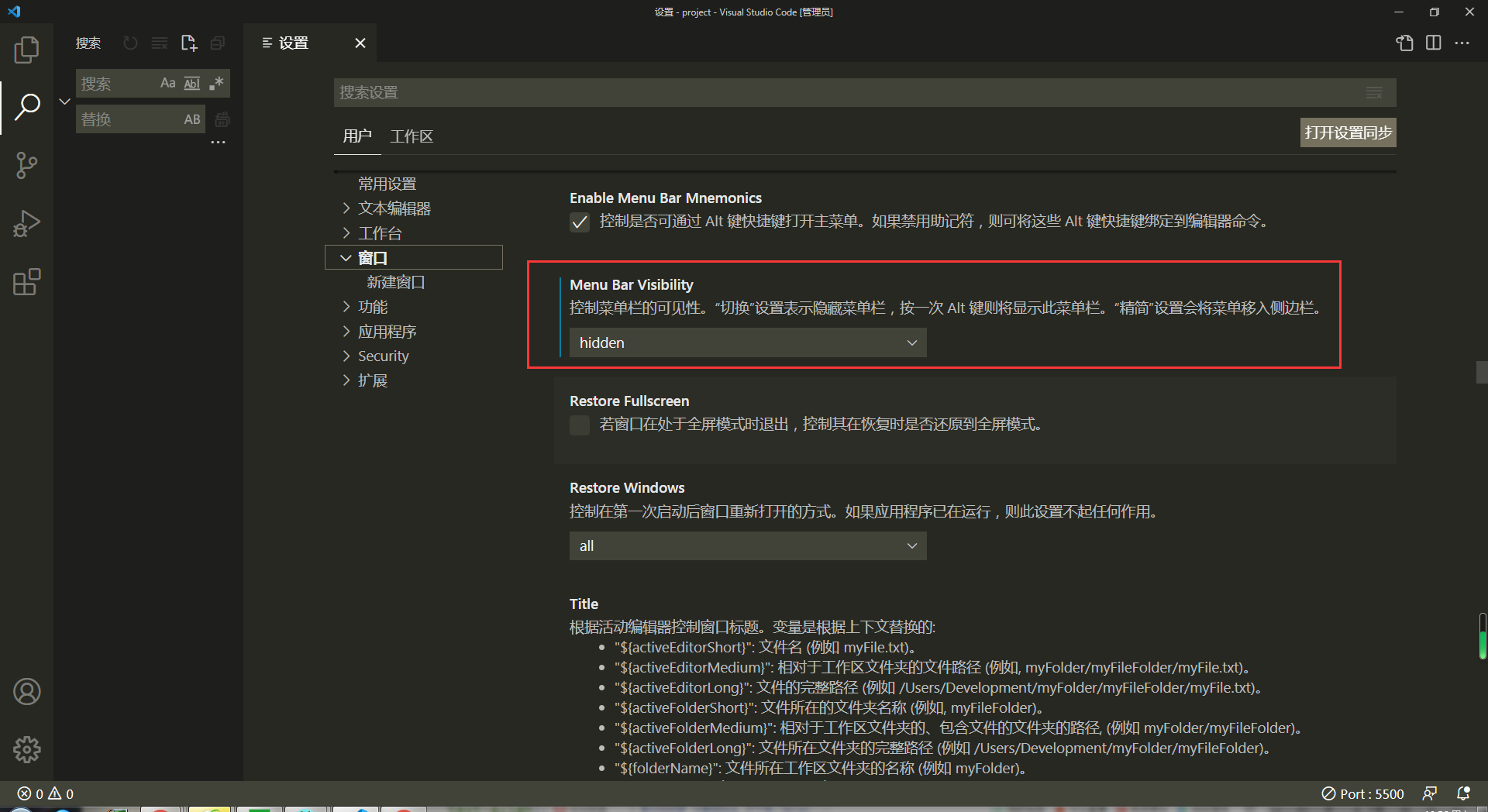Close the 设置 tab

pos(360,43)
